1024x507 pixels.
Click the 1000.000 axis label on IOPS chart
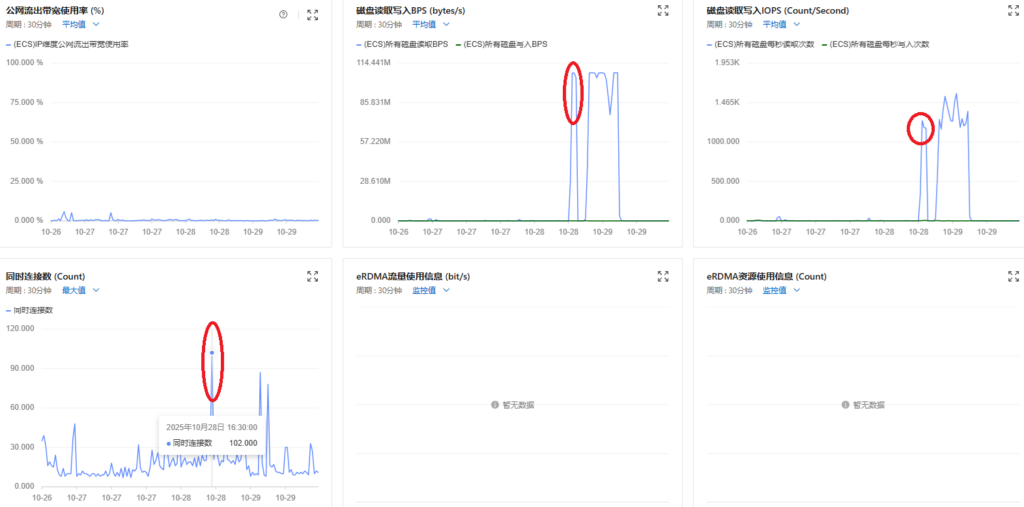click(x=724, y=141)
